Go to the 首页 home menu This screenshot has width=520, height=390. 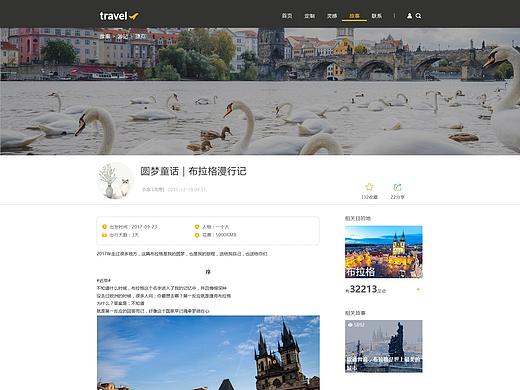287,16
